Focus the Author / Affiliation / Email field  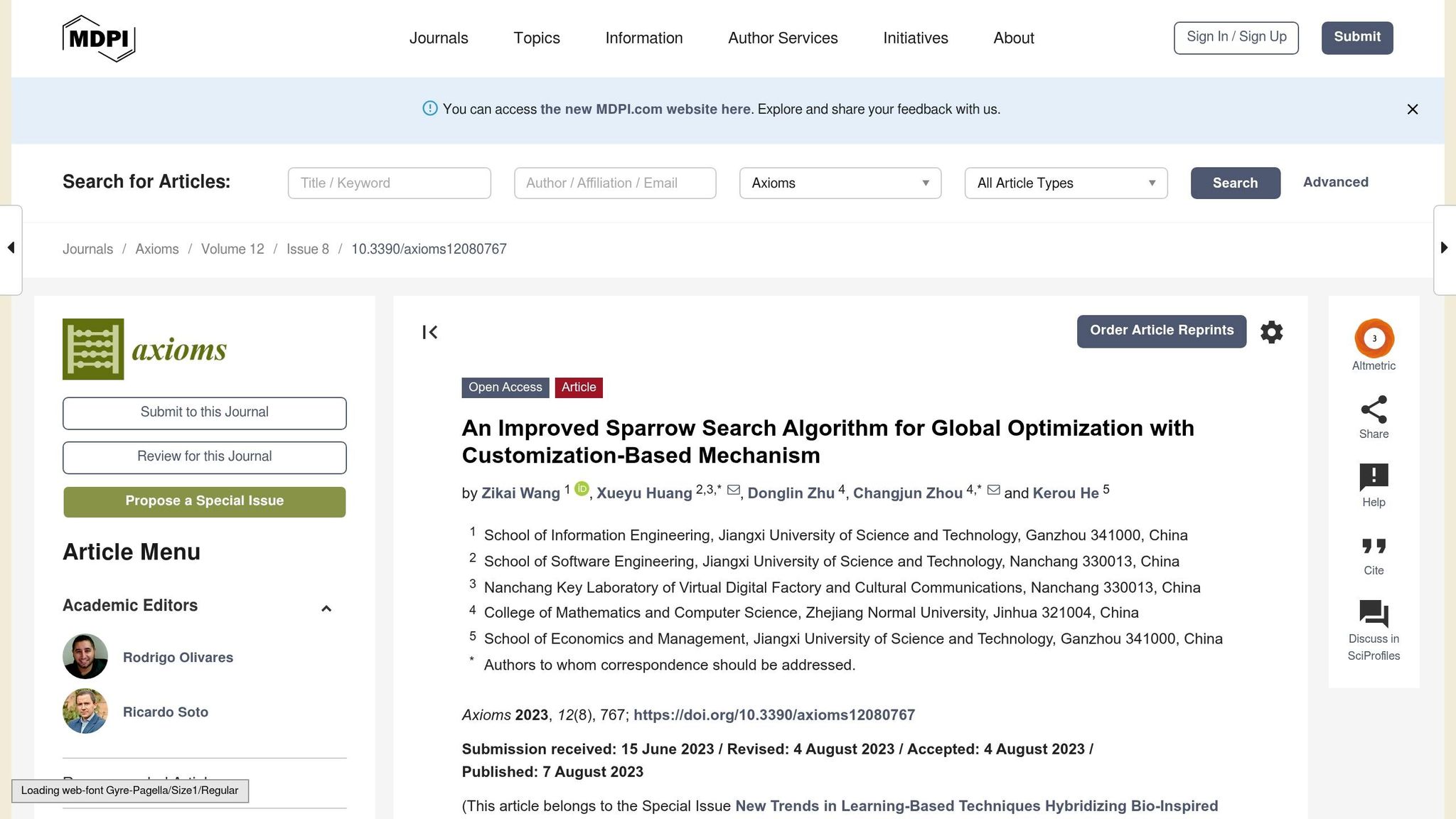click(x=615, y=183)
